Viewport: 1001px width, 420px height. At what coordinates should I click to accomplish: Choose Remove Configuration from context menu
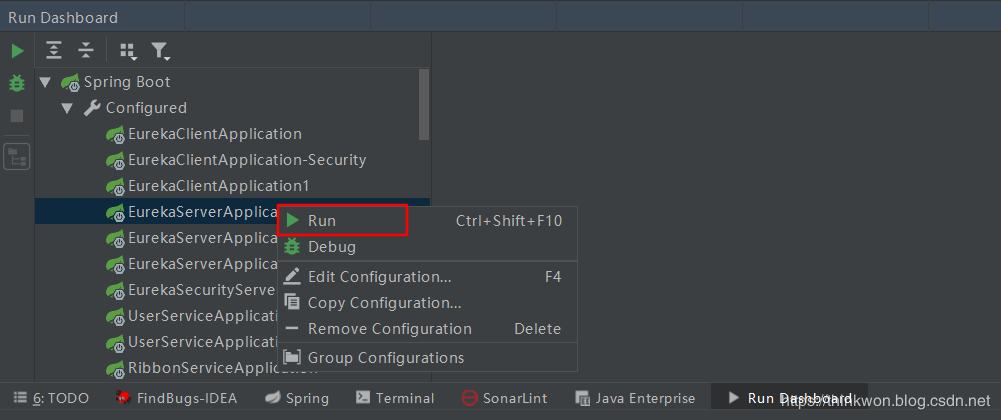(389, 329)
